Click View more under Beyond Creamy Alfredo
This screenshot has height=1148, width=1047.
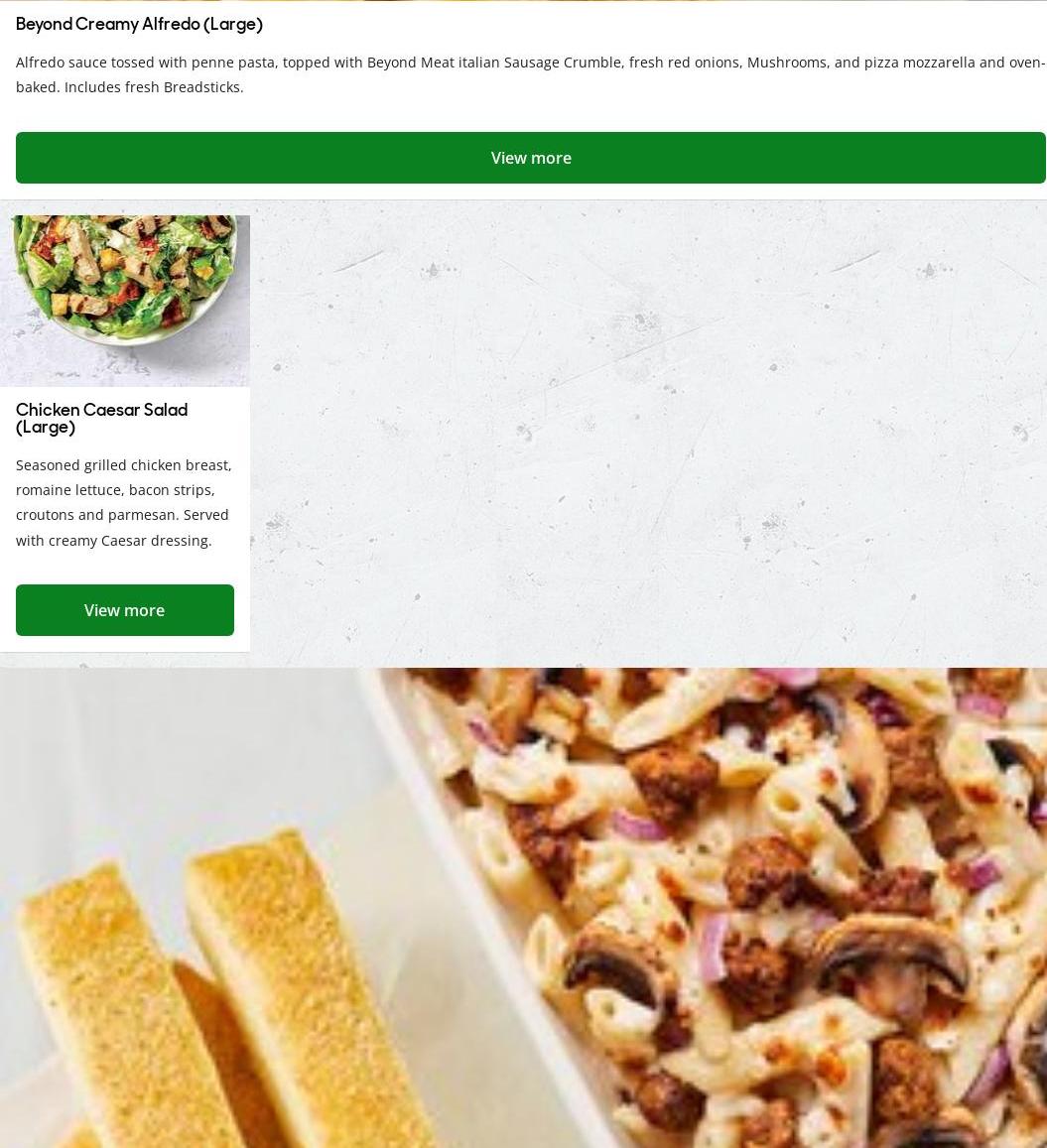[x=530, y=158]
